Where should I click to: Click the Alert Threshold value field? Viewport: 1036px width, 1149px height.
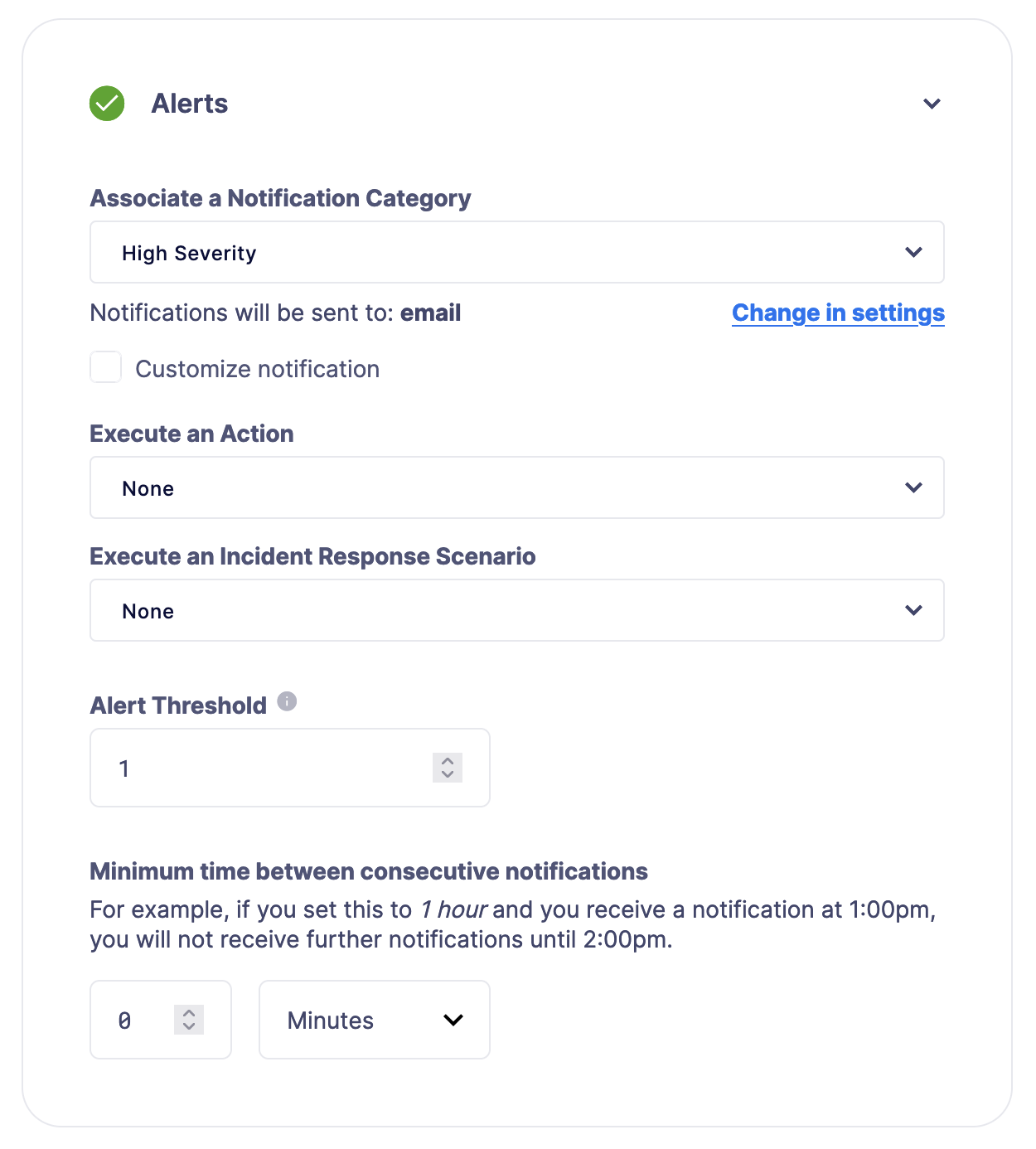(249, 768)
